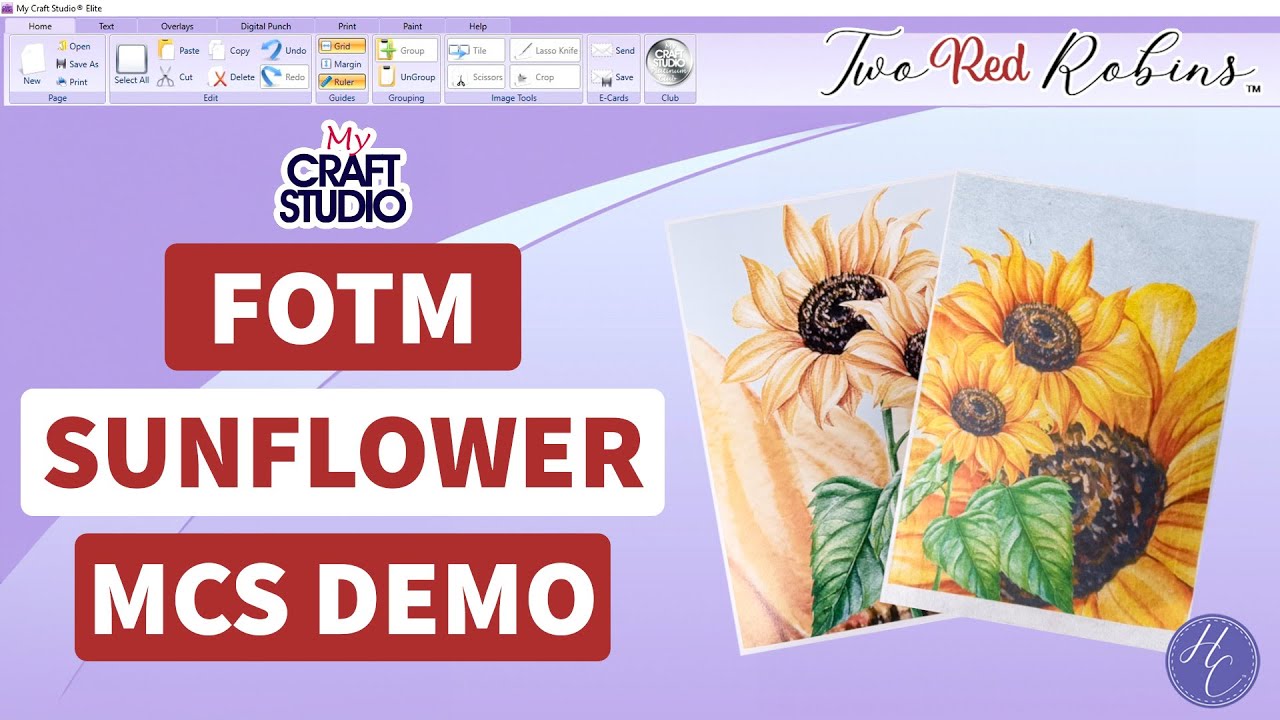Paste from the clipboard

point(179,50)
